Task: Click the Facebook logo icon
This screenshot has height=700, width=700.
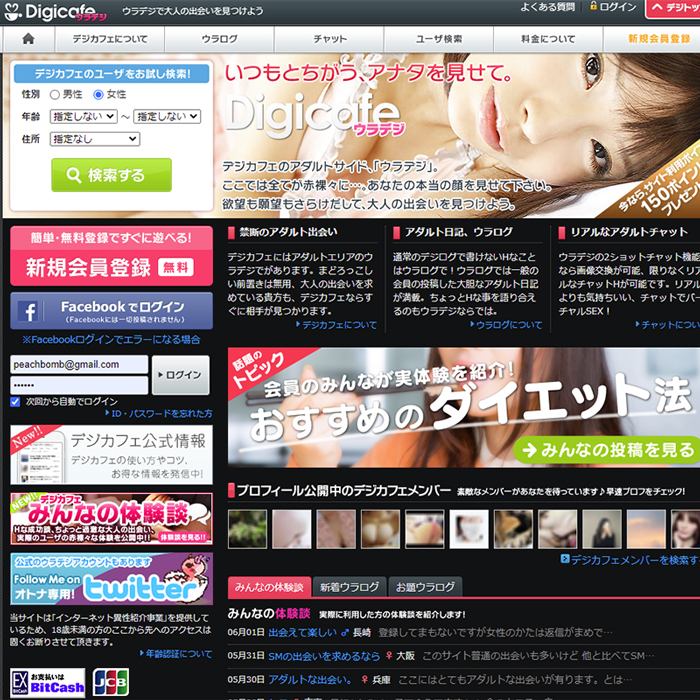Action: (x=28, y=311)
